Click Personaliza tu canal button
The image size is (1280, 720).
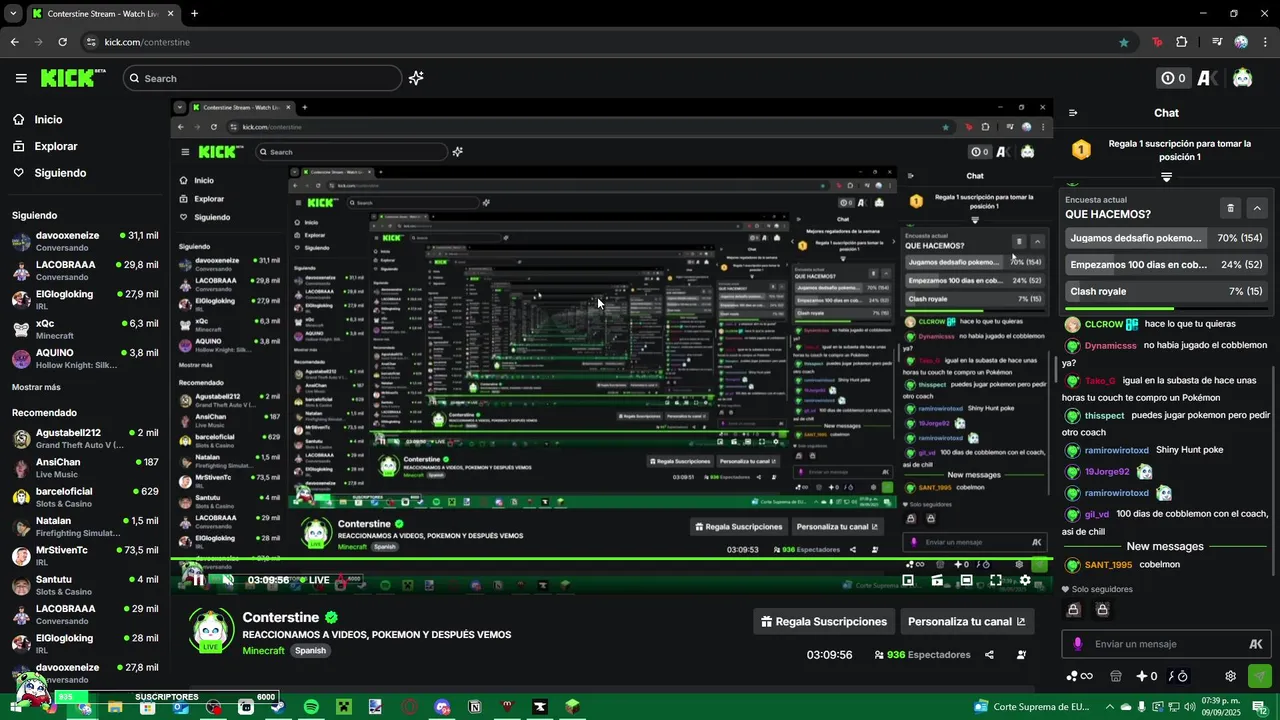pos(966,621)
